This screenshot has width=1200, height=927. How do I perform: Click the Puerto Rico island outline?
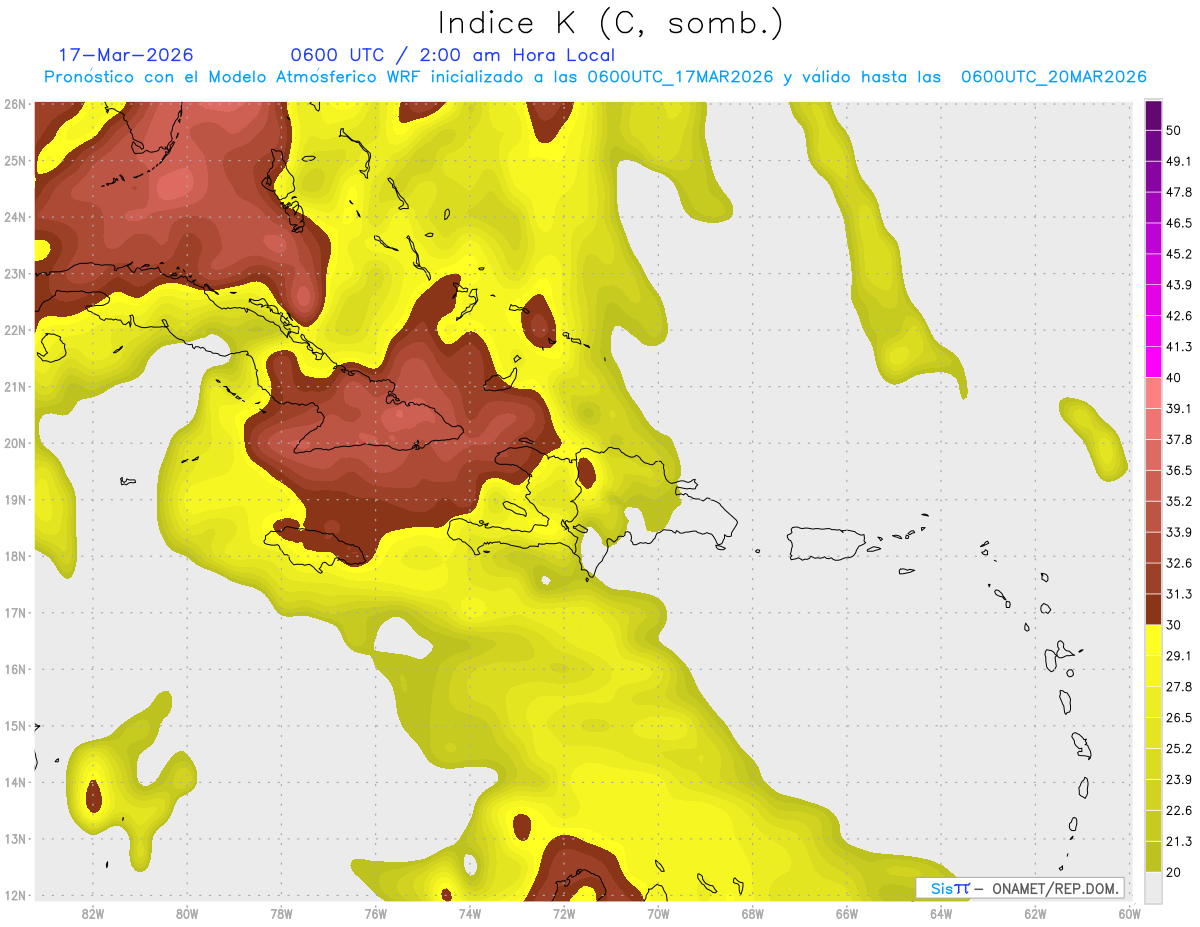(827, 543)
